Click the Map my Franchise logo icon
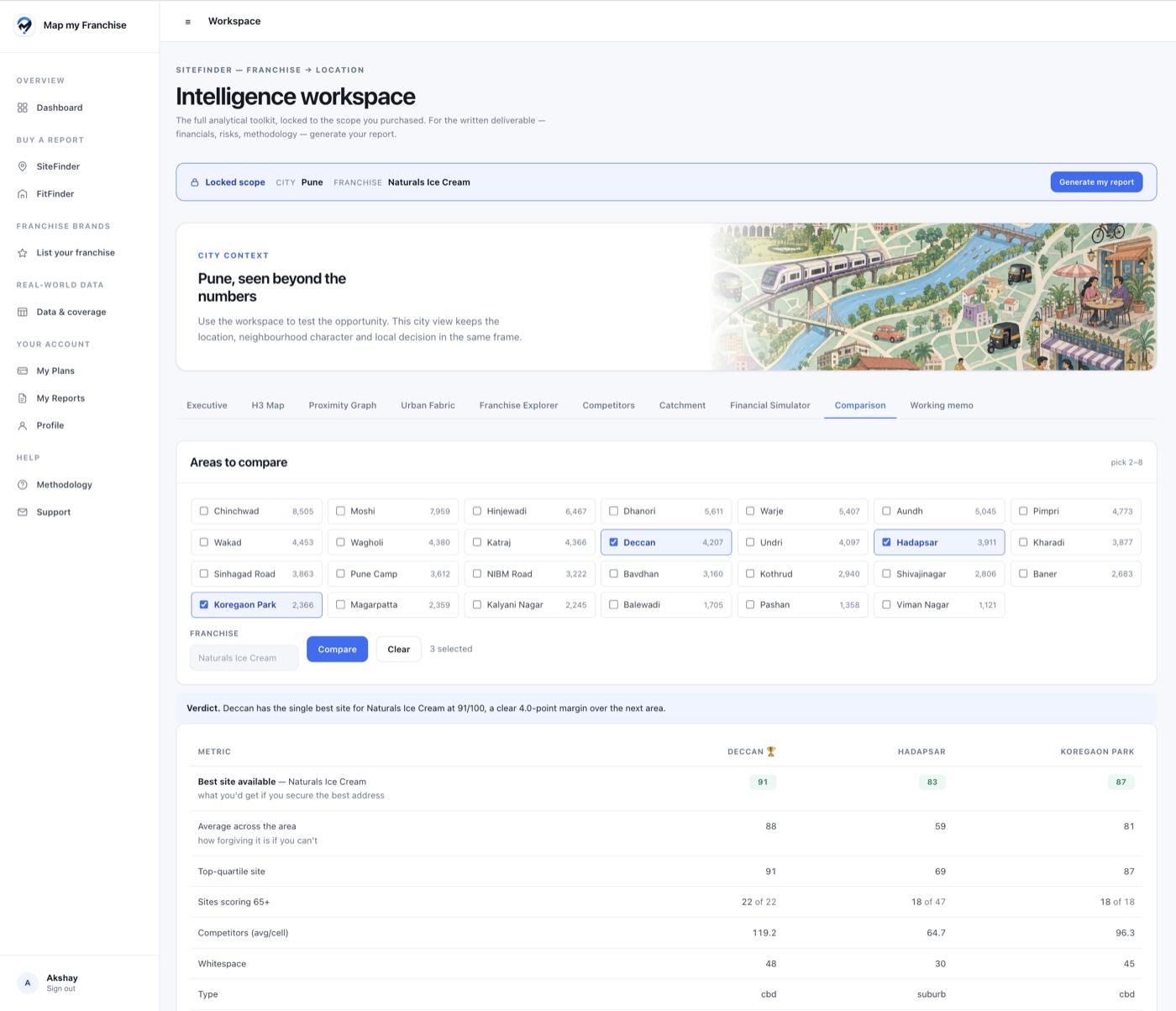 (x=25, y=25)
